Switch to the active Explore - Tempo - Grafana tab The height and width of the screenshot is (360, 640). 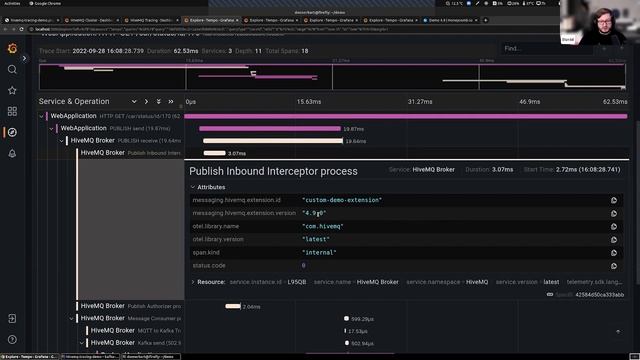click(211, 20)
